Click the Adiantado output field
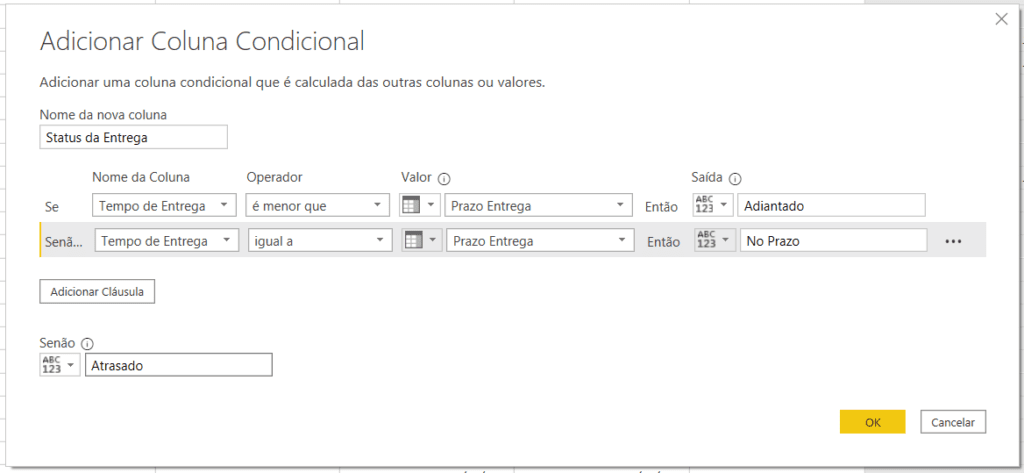 pos(831,205)
